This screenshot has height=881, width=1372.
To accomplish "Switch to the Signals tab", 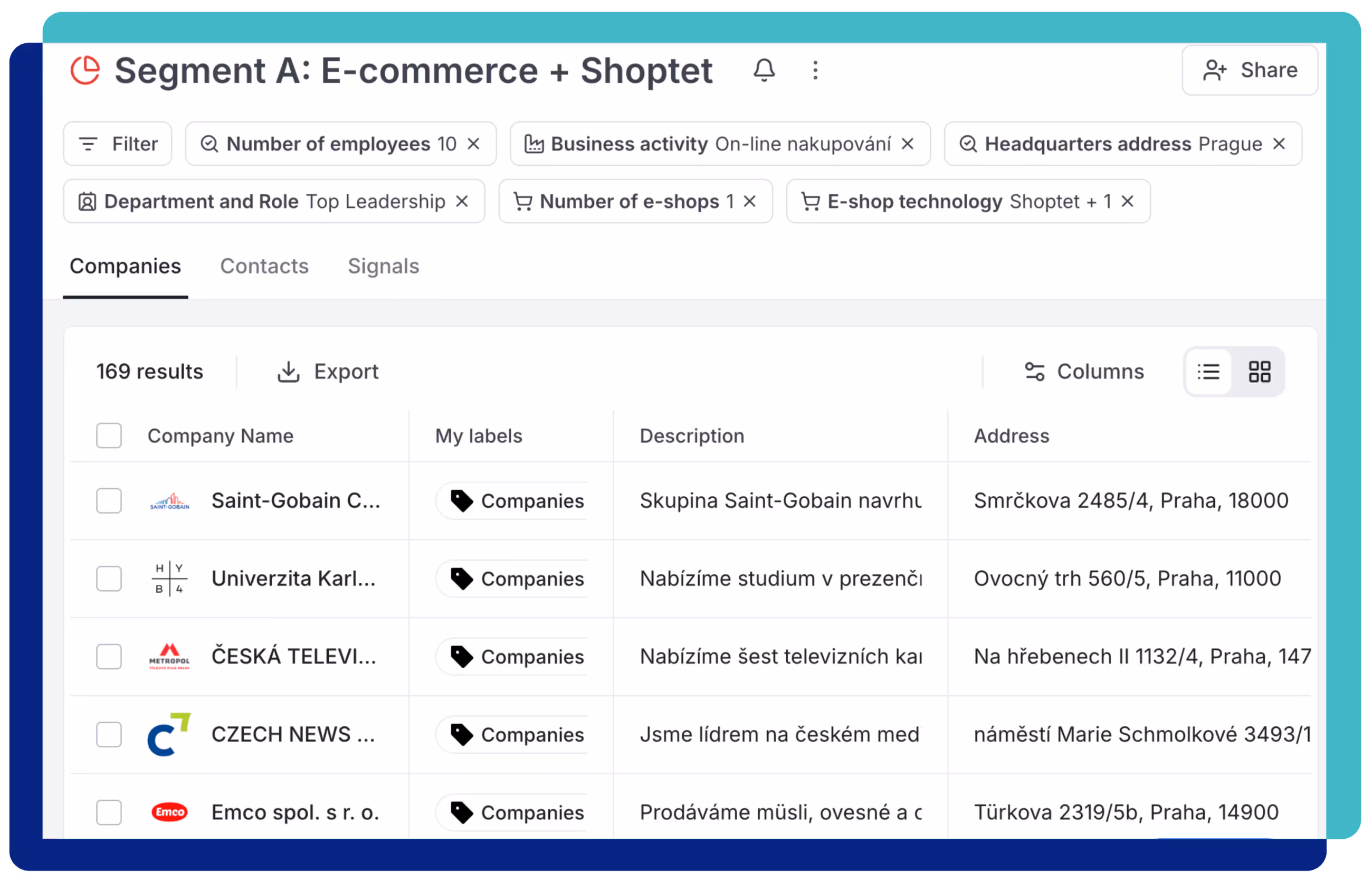I will point(383,266).
